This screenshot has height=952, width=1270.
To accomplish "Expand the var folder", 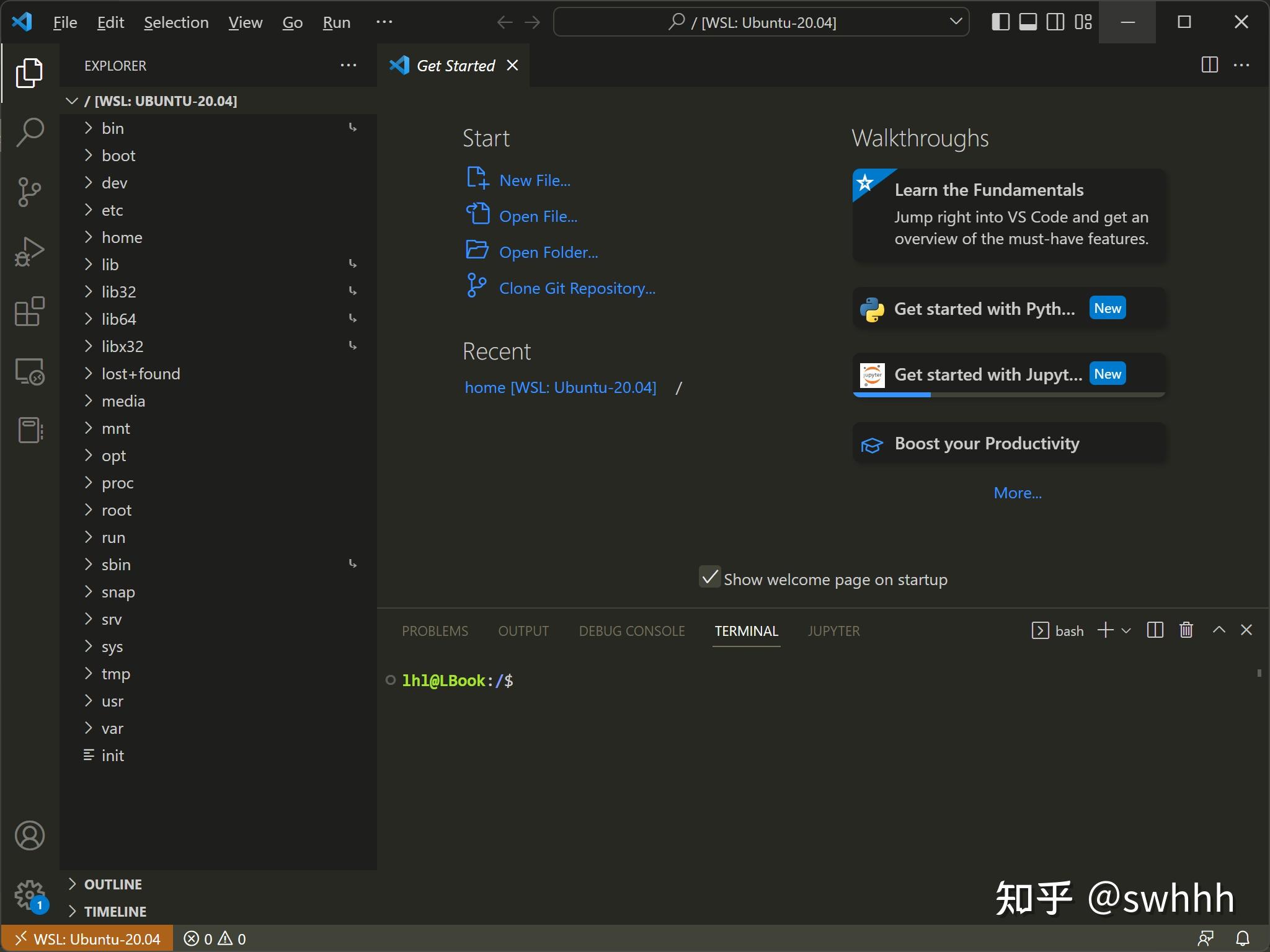I will click(218, 728).
